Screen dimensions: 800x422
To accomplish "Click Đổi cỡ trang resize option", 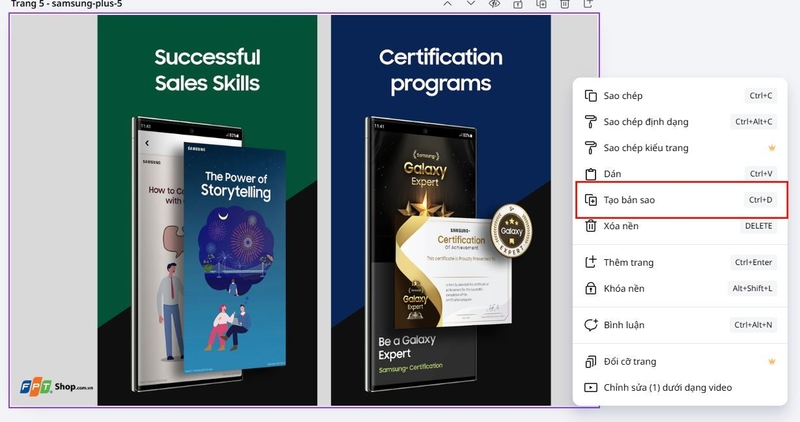I will click(x=680, y=361).
